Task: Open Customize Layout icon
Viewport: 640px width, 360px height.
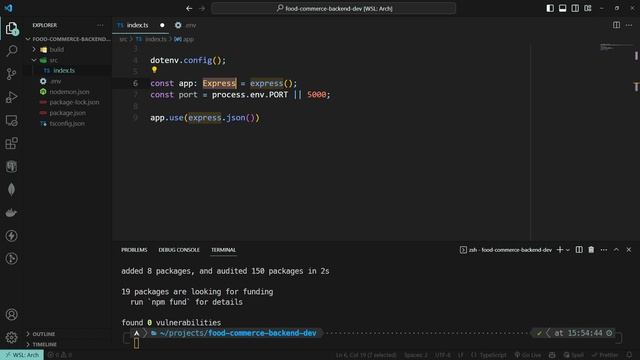Action: click(x=588, y=8)
